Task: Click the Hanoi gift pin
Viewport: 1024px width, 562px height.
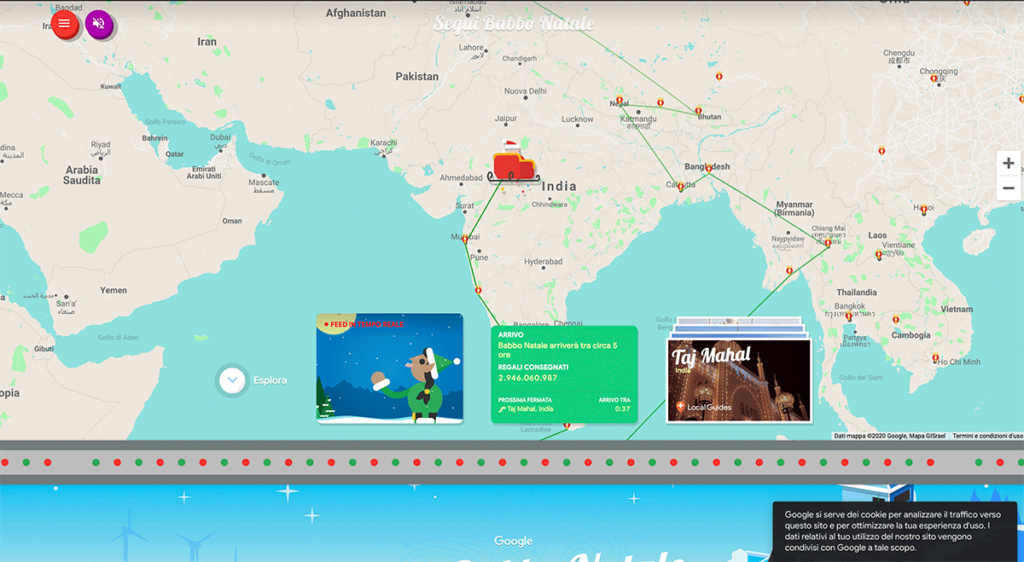Action: [x=923, y=210]
